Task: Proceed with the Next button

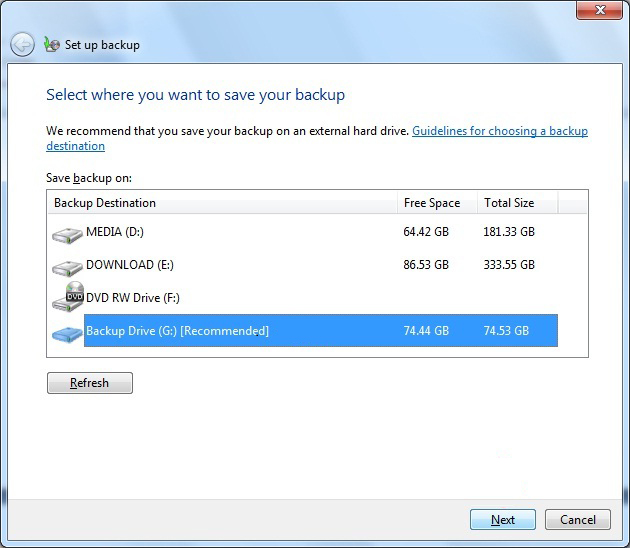Action: [503, 520]
